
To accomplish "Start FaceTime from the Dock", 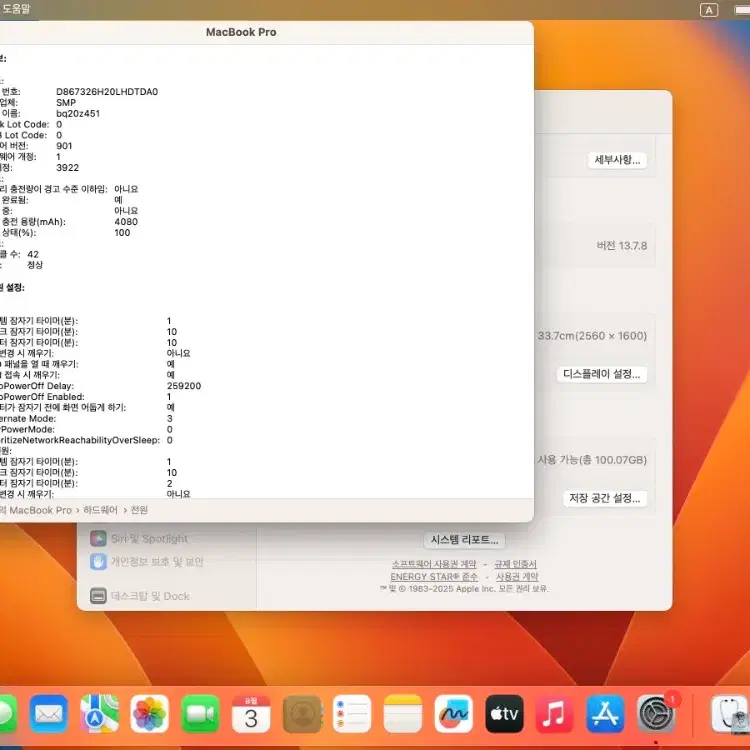I will click(200, 714).
